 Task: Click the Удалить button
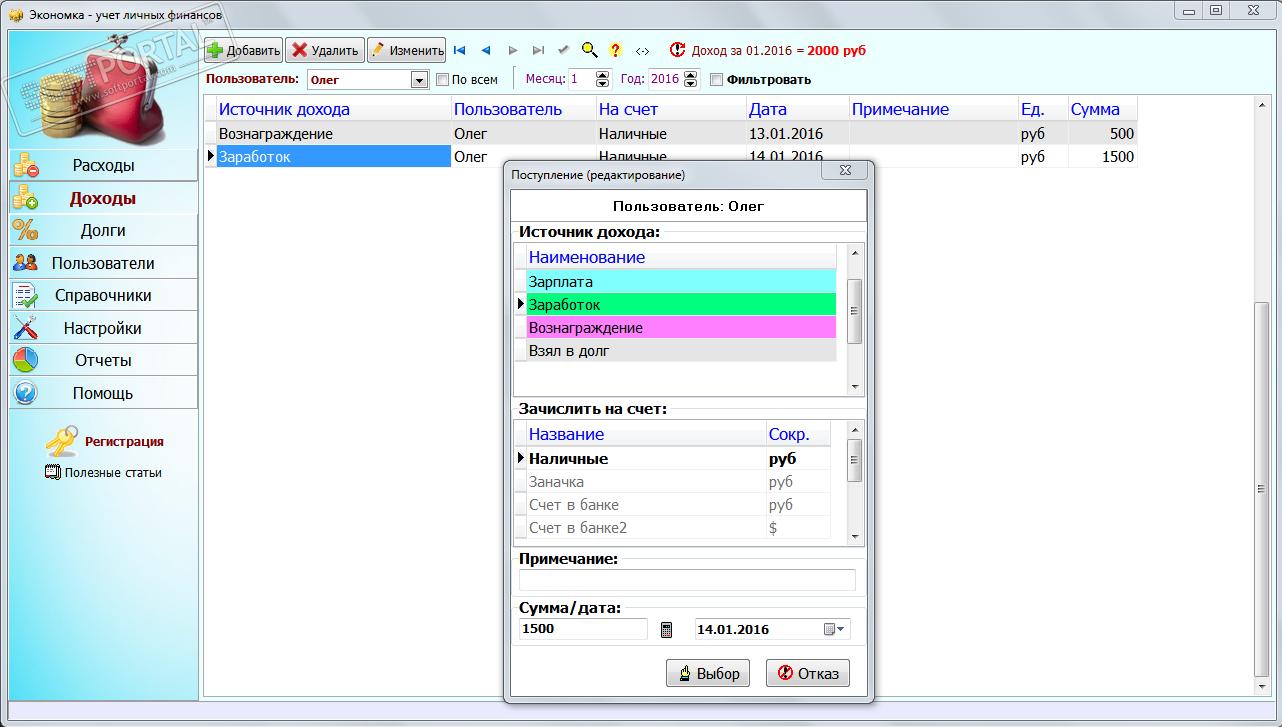coord(325,50)
